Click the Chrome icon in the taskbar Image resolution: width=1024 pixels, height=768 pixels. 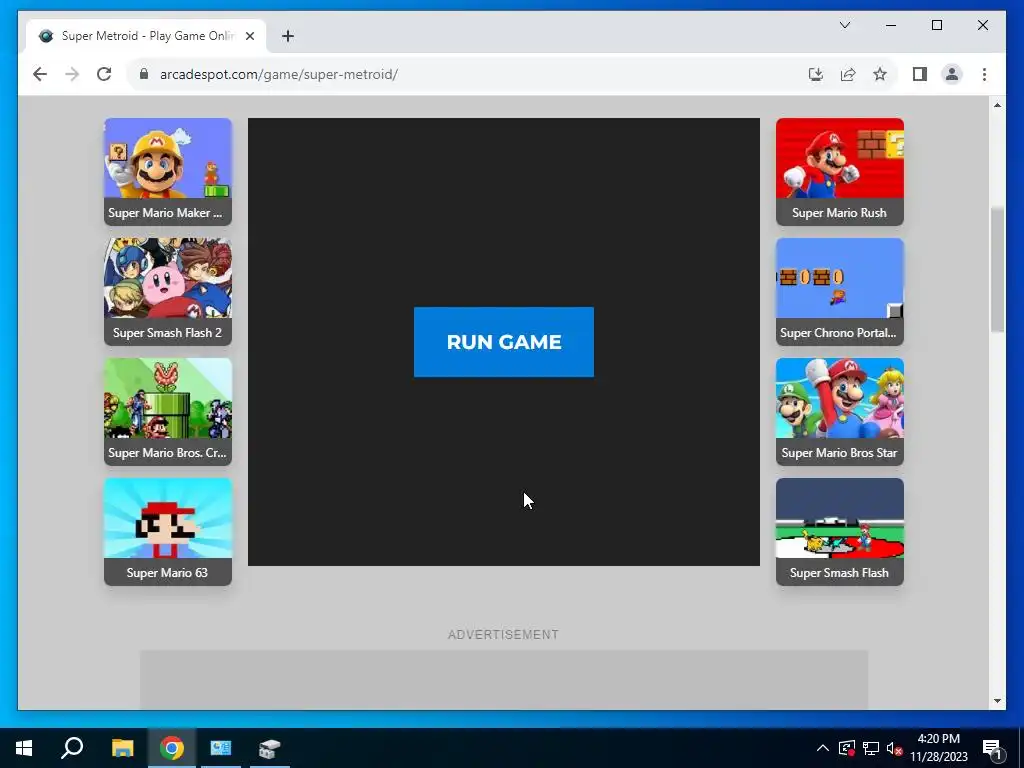[x=172, y=748]
